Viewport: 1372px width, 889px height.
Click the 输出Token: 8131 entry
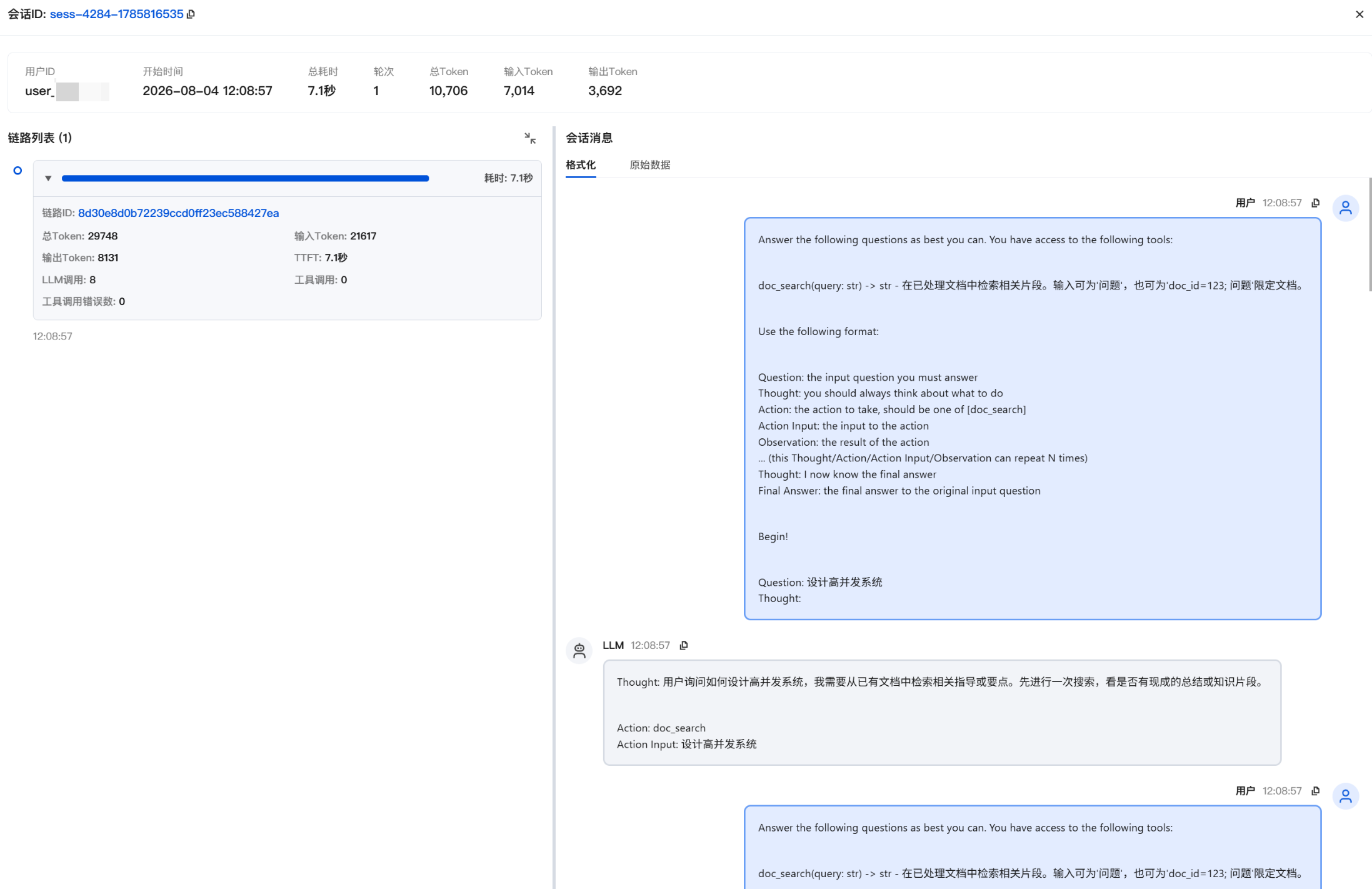(80, 258)
